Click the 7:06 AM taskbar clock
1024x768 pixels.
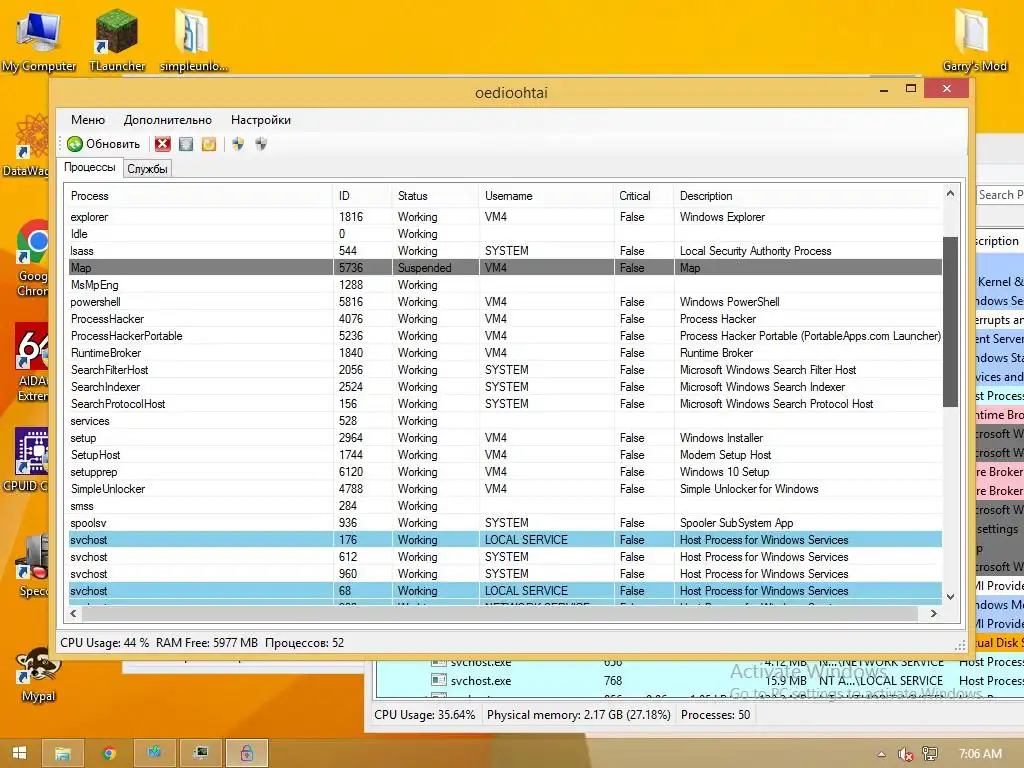(980, 754)
